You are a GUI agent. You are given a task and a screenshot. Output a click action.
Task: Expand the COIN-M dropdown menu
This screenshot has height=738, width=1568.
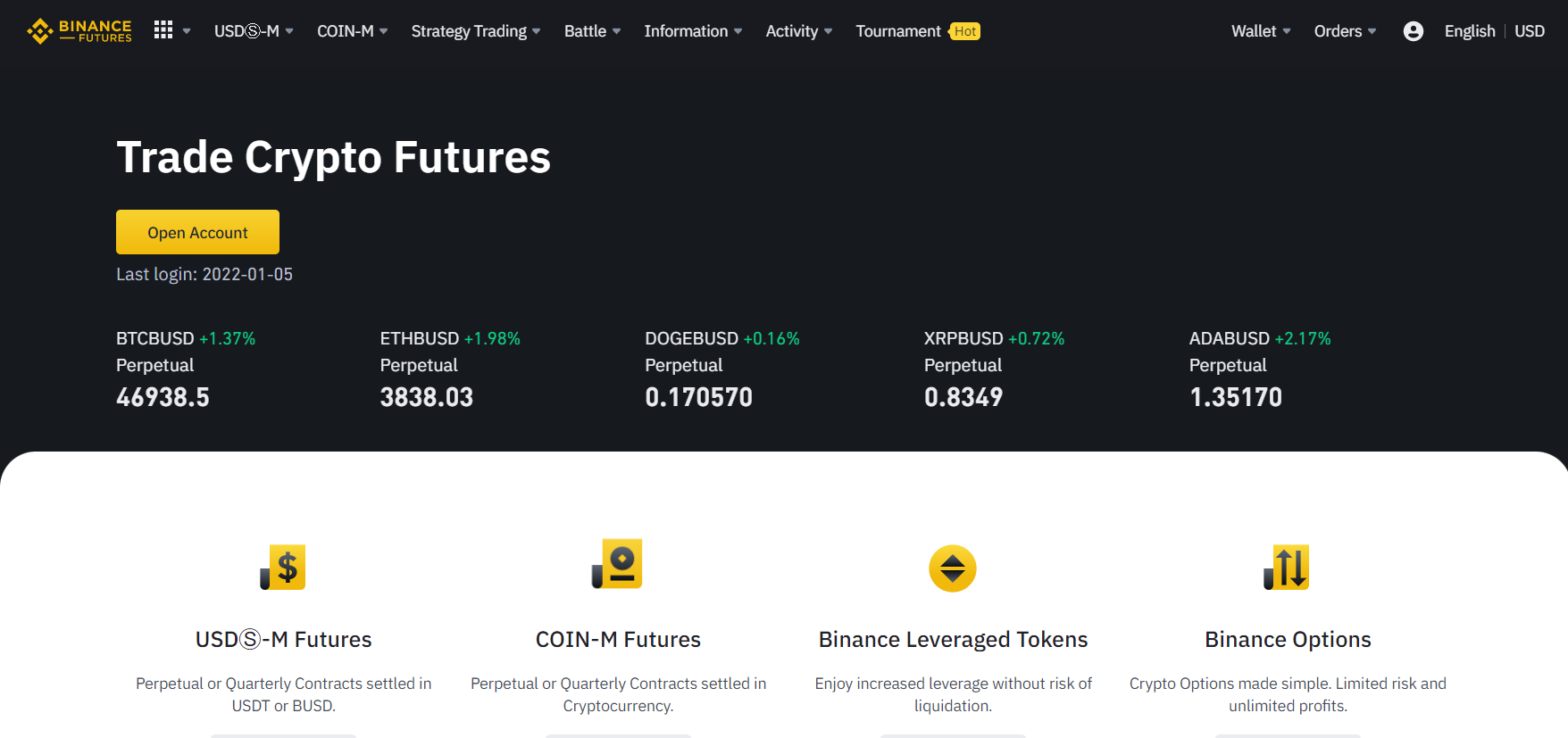(353, 31)
